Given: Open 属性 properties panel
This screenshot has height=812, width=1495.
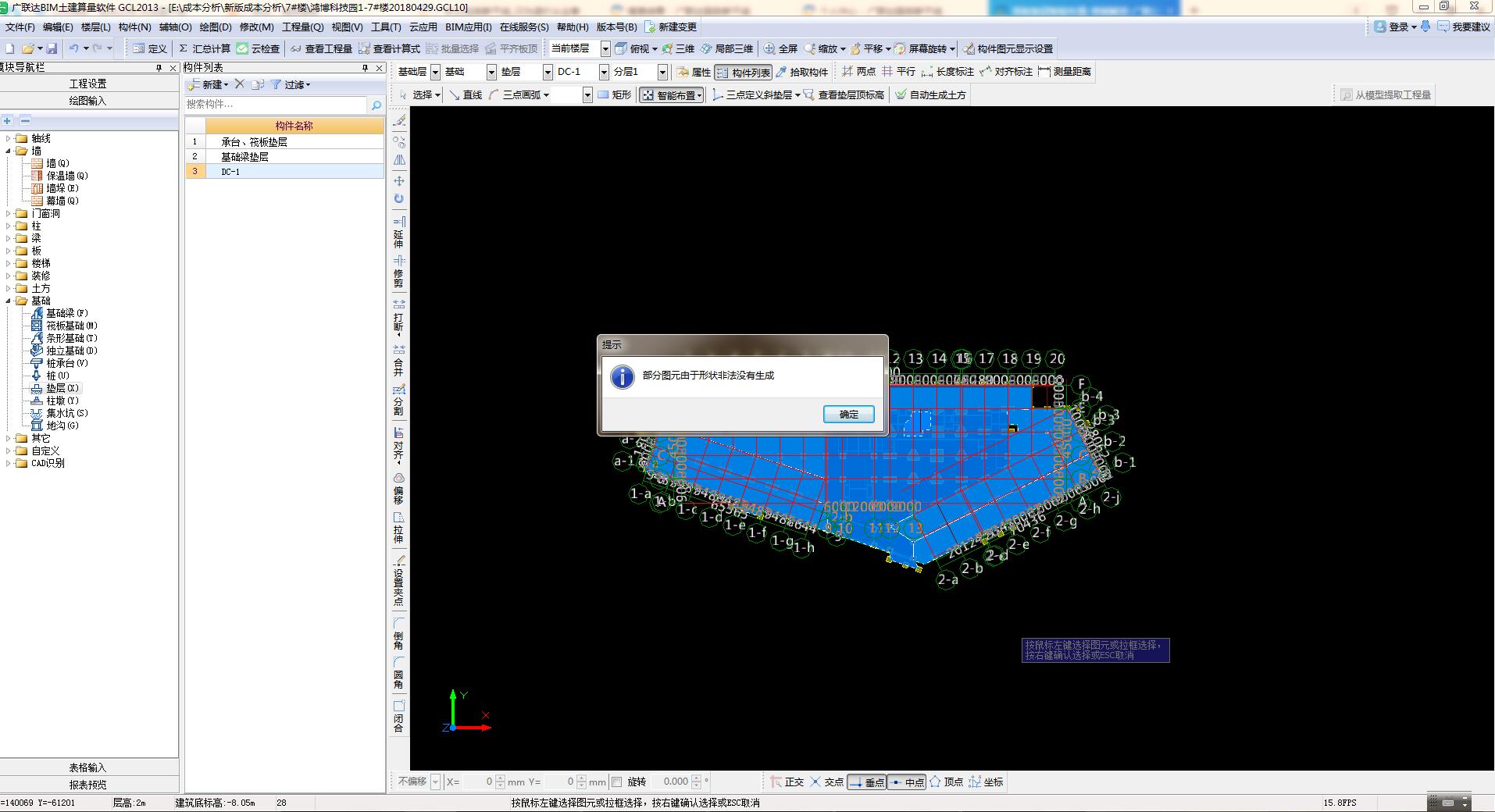Looking at the screenshot, I should (x=694, y=72).
